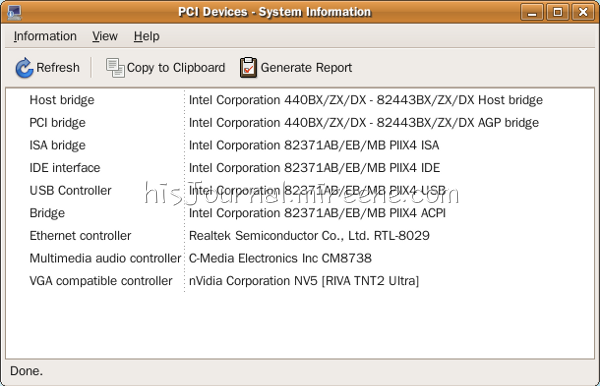
Task: Click the Generate Report label
Action: [306, 68]
